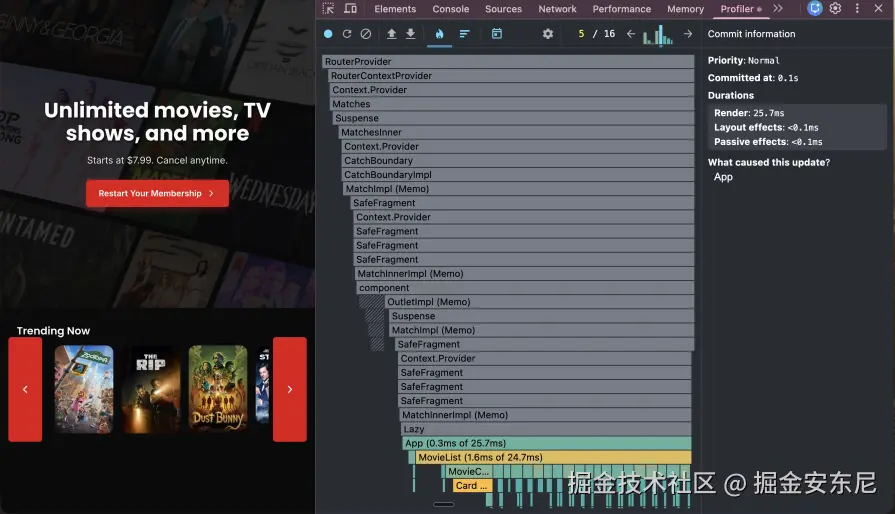895x514 pixels.
Task: Switch to the Sources tab
Action: point(503,9)
